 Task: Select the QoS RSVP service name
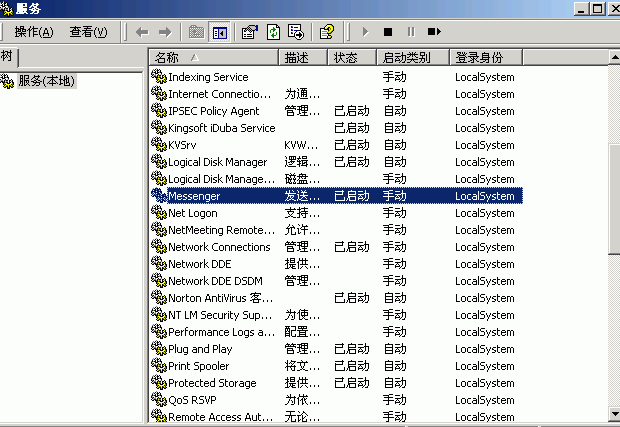coord(193,400)
